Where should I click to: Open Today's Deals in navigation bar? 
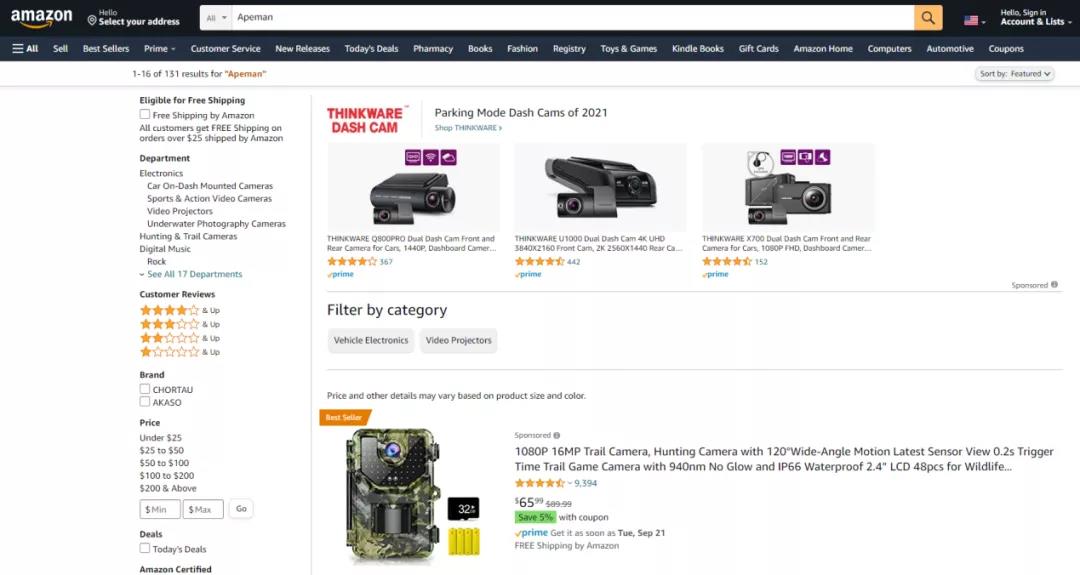[371, 48]
